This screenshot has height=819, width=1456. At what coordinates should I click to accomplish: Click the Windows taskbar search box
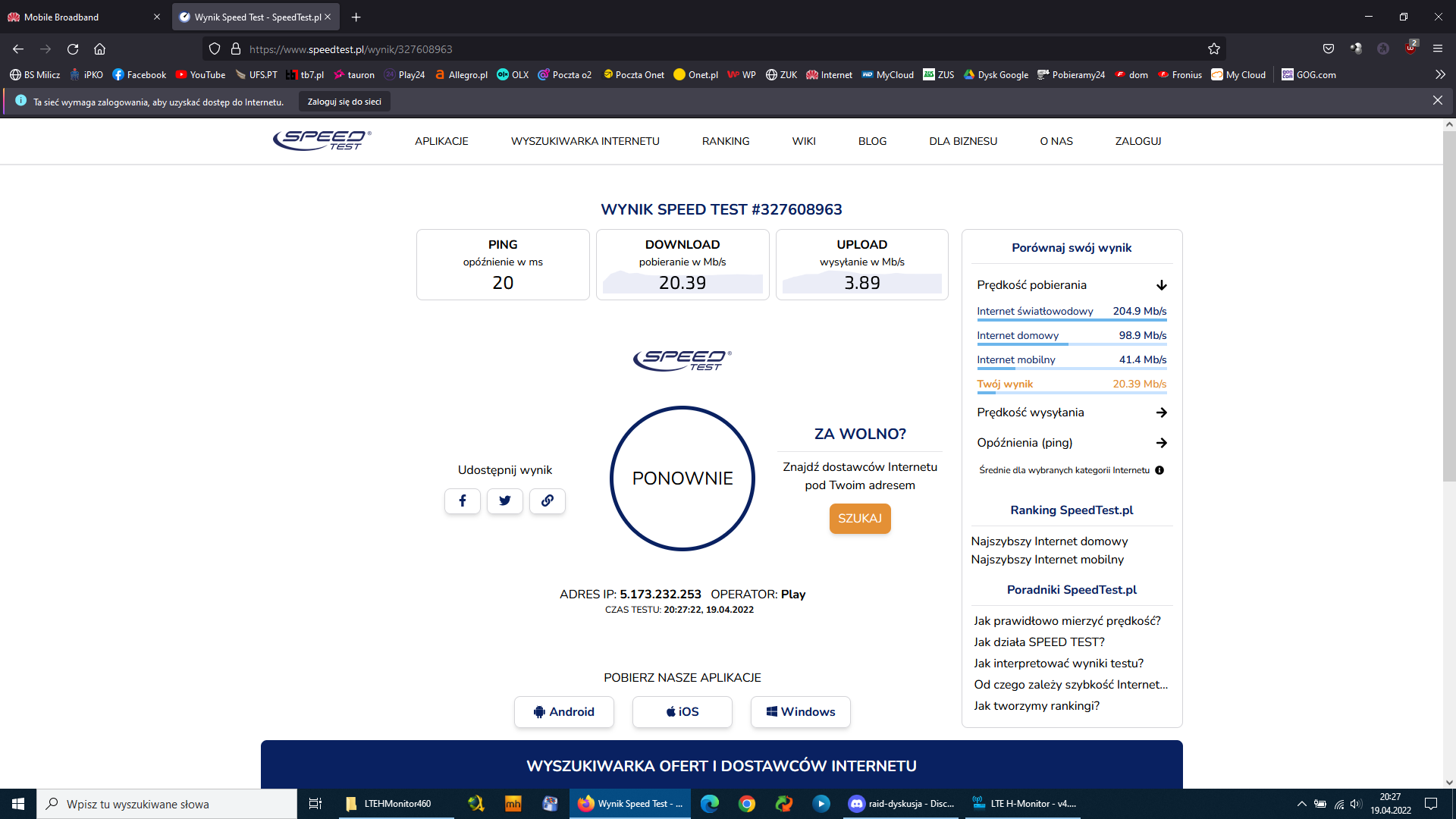pyautogui.click(x=167, y=804)
